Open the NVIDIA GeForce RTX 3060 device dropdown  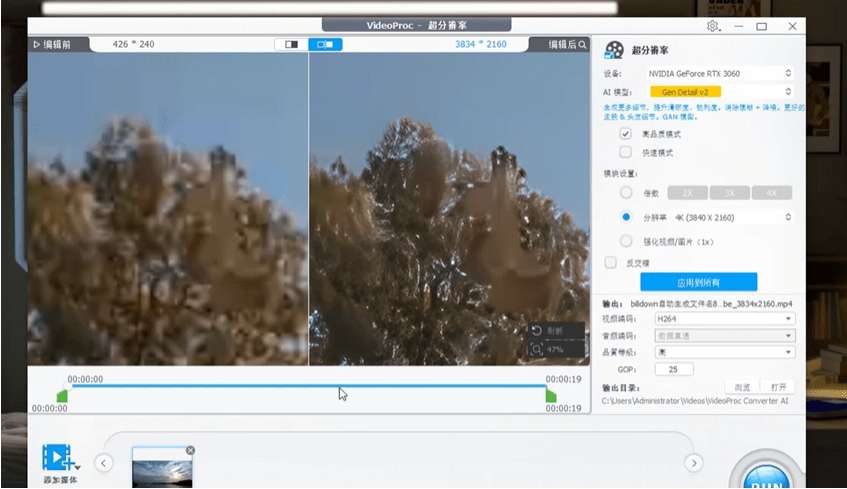tap(719, 73)
